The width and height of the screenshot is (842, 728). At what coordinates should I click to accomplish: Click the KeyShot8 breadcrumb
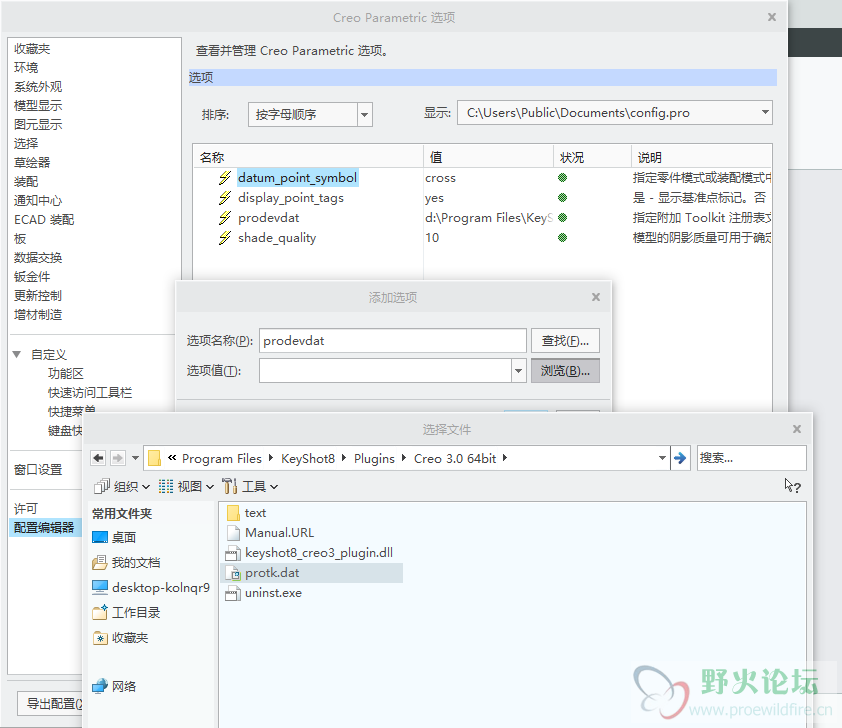308,458
